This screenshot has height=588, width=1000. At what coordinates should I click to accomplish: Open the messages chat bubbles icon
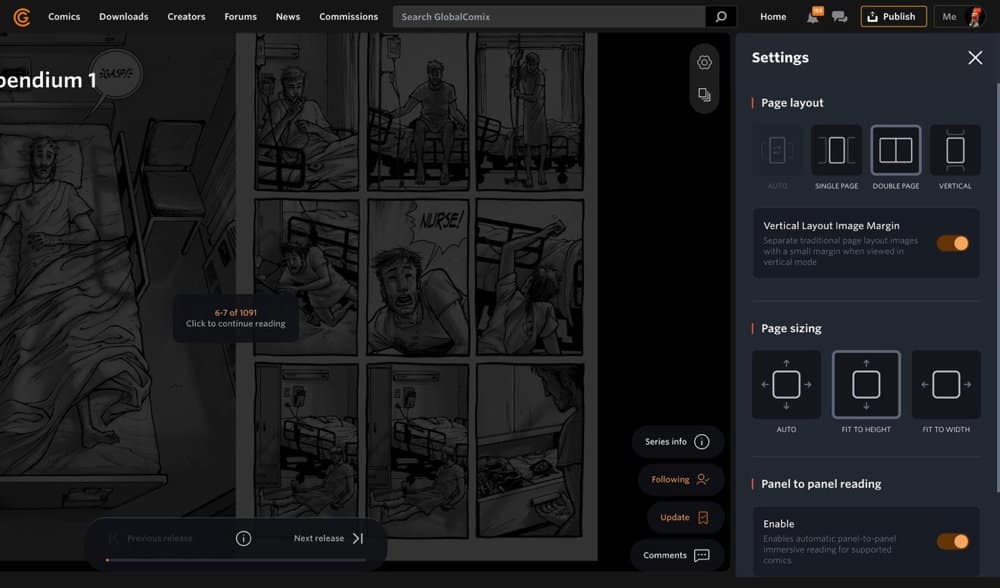(839, 17)
